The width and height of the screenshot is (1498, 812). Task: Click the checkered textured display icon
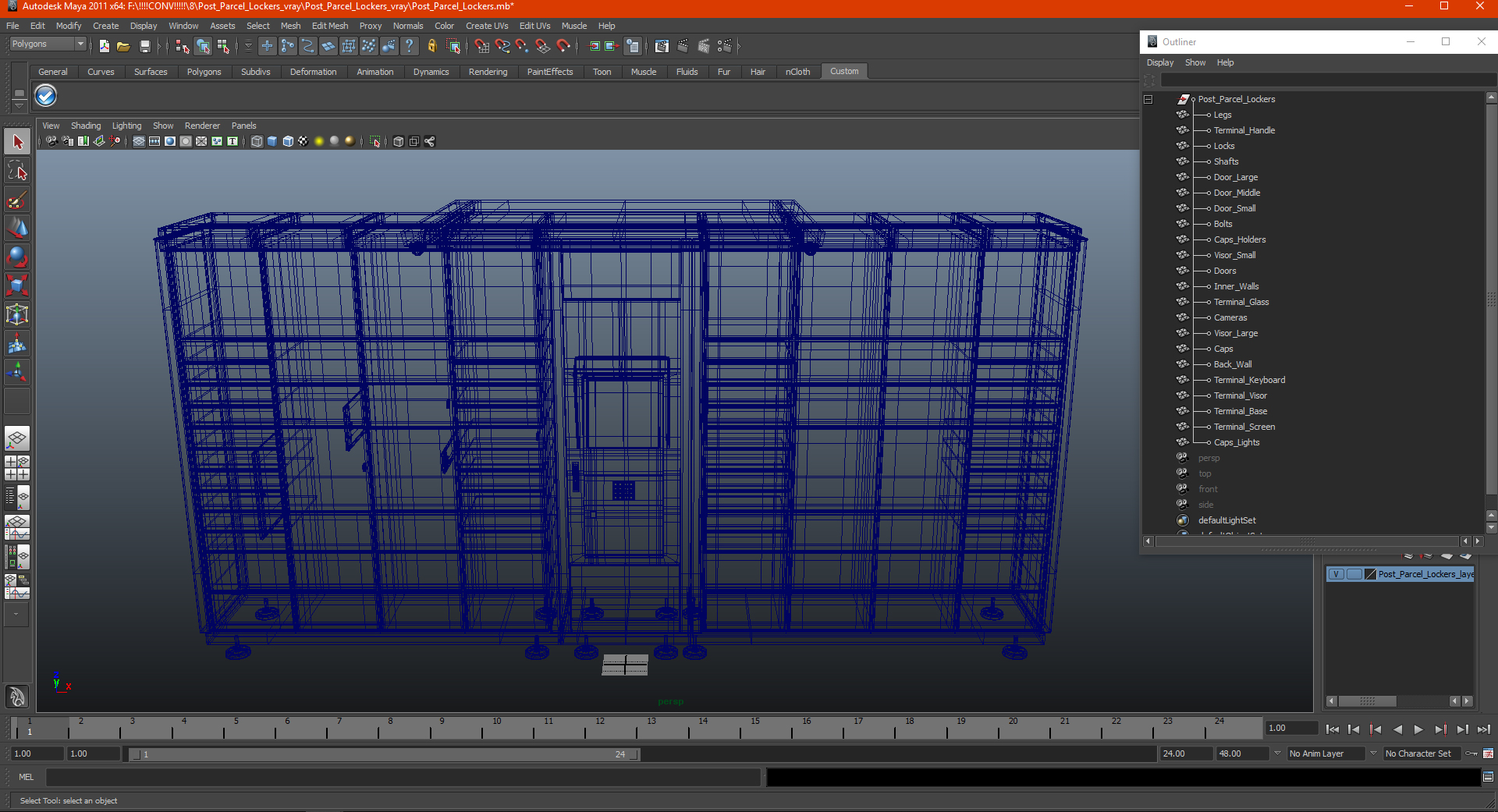(304, 141)
